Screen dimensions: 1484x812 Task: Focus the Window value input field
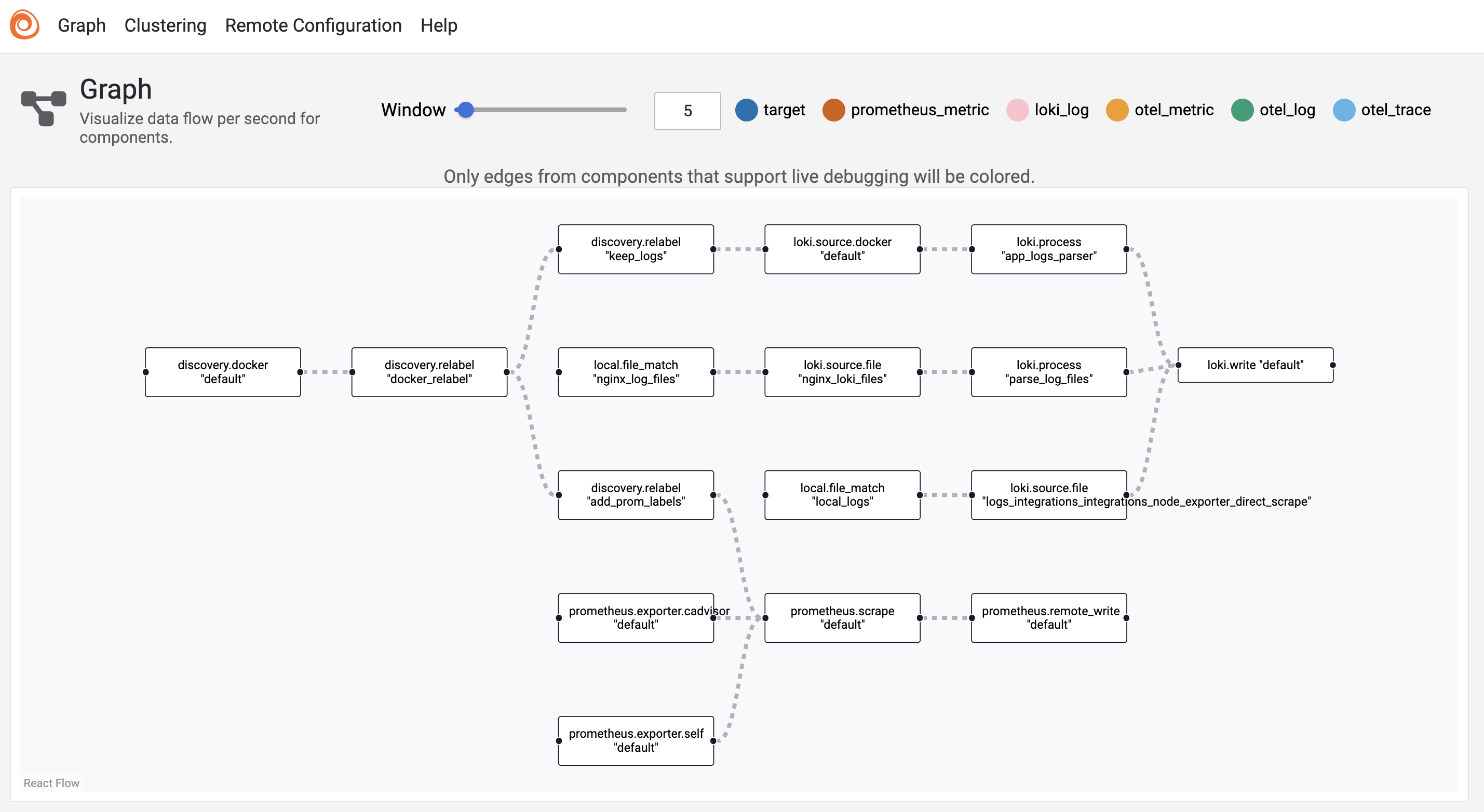tap(686, 111)
